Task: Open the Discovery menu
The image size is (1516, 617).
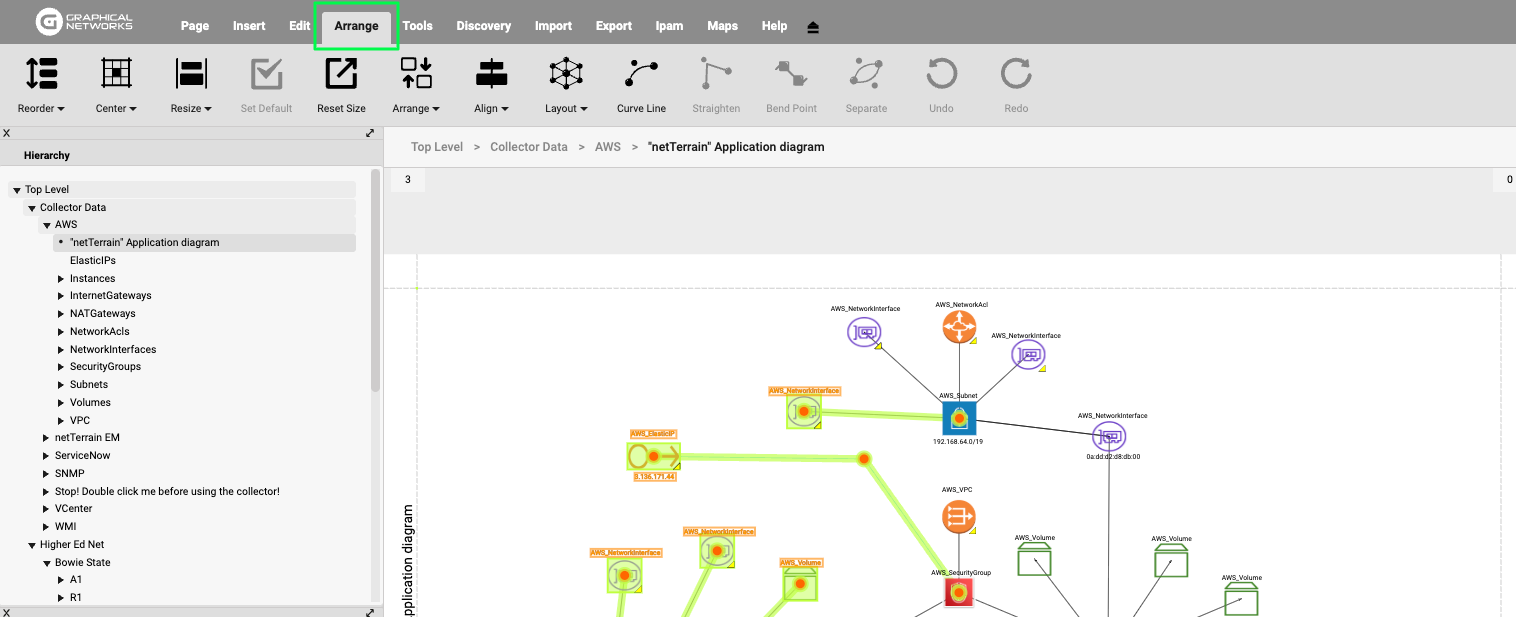Action: click(483, 26)
